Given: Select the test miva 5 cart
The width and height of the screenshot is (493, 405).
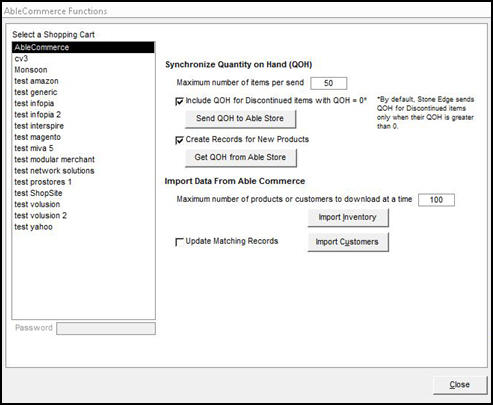Looking at the screenshot, I should pos(83,148).
